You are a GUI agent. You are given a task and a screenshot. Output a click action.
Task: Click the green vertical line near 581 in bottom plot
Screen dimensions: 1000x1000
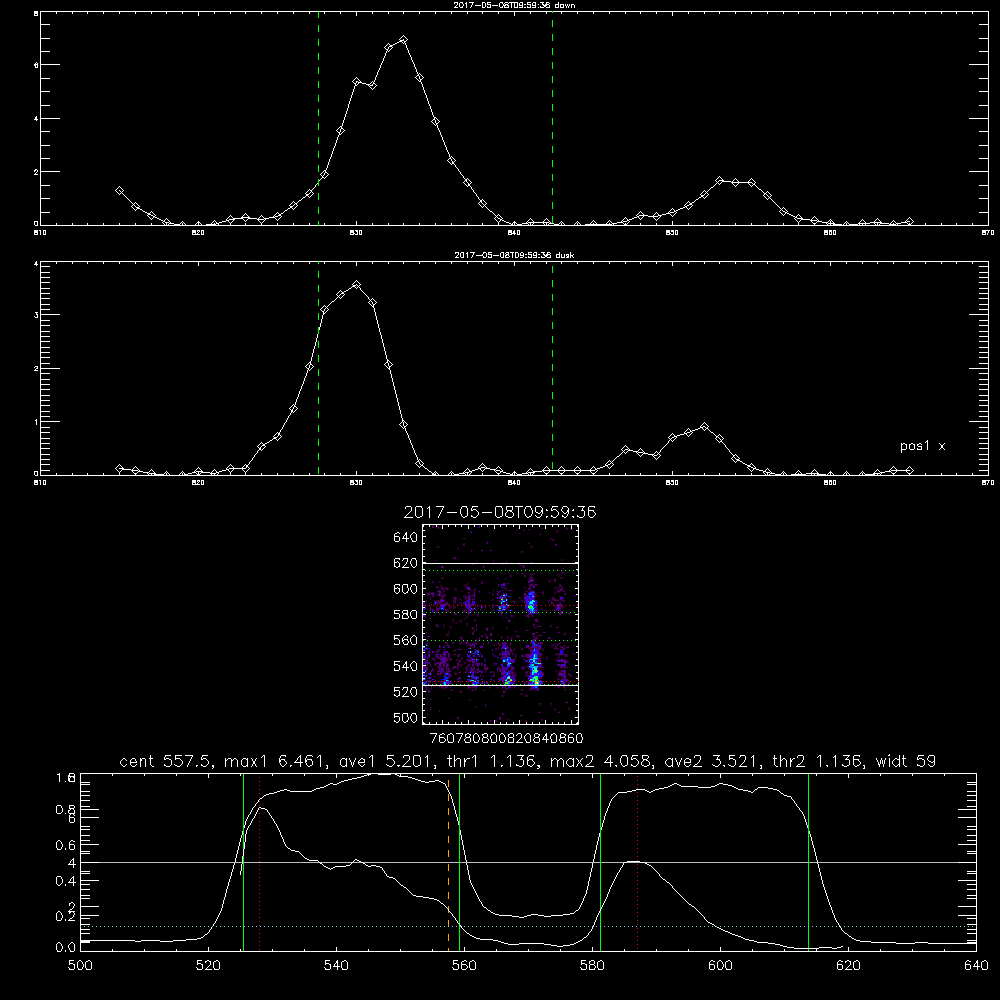(600, 862)
